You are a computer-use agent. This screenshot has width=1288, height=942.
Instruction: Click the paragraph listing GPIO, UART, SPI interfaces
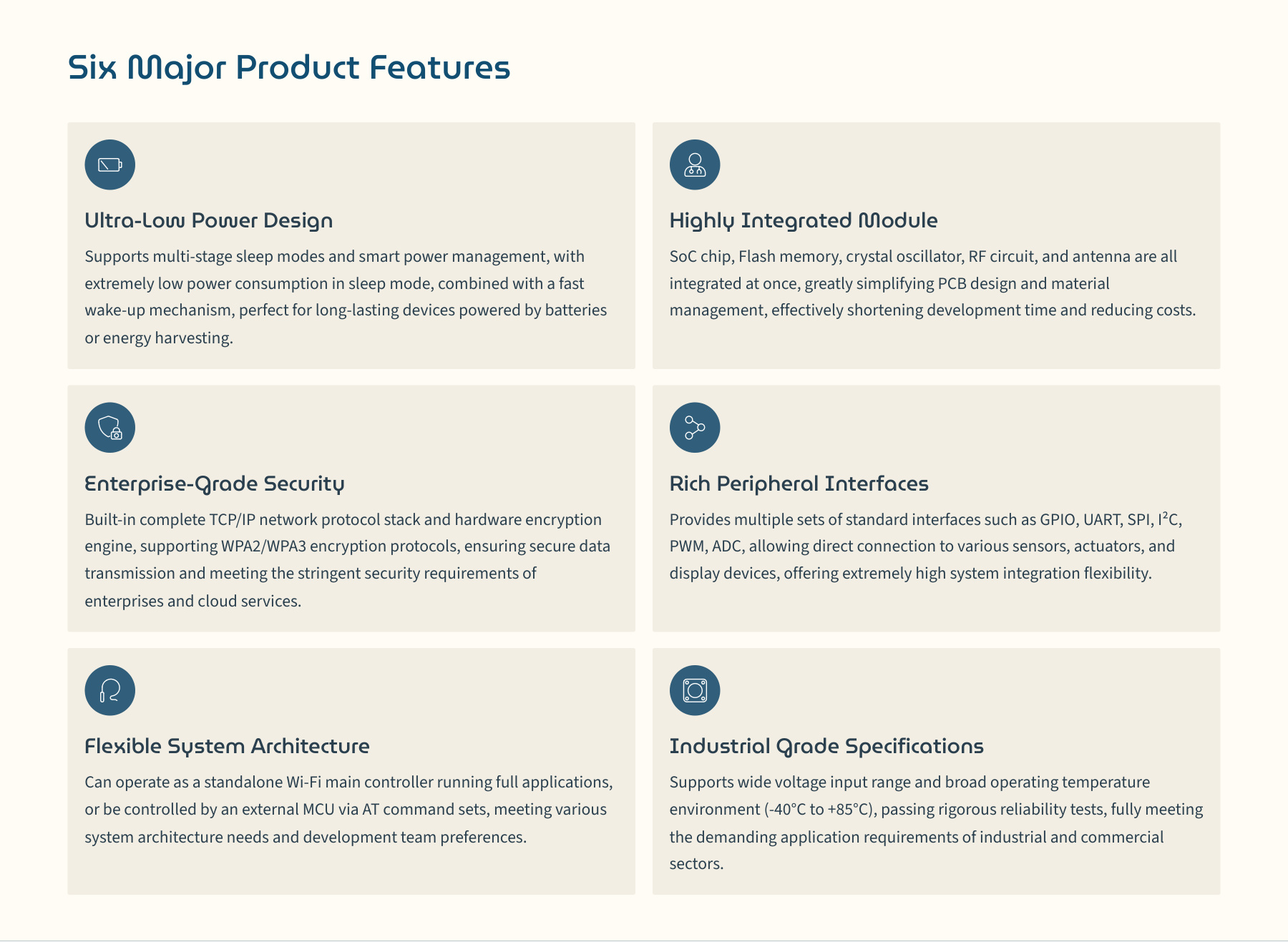925,546
